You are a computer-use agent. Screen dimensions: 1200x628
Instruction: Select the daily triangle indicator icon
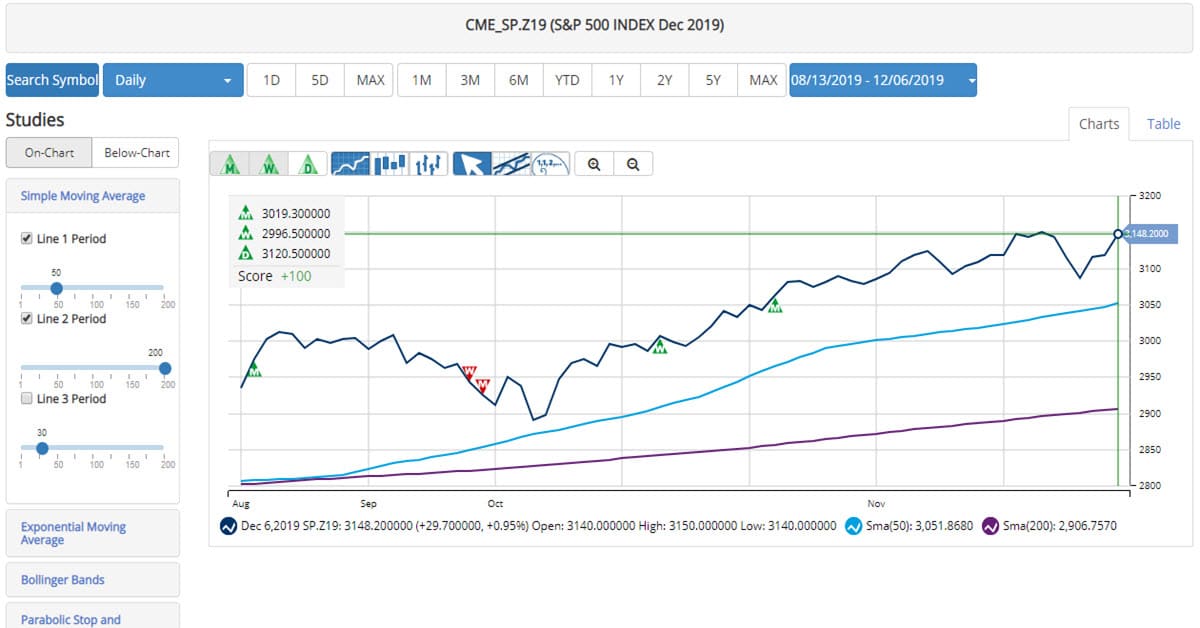pyautogui.click(x=307, y=164)
